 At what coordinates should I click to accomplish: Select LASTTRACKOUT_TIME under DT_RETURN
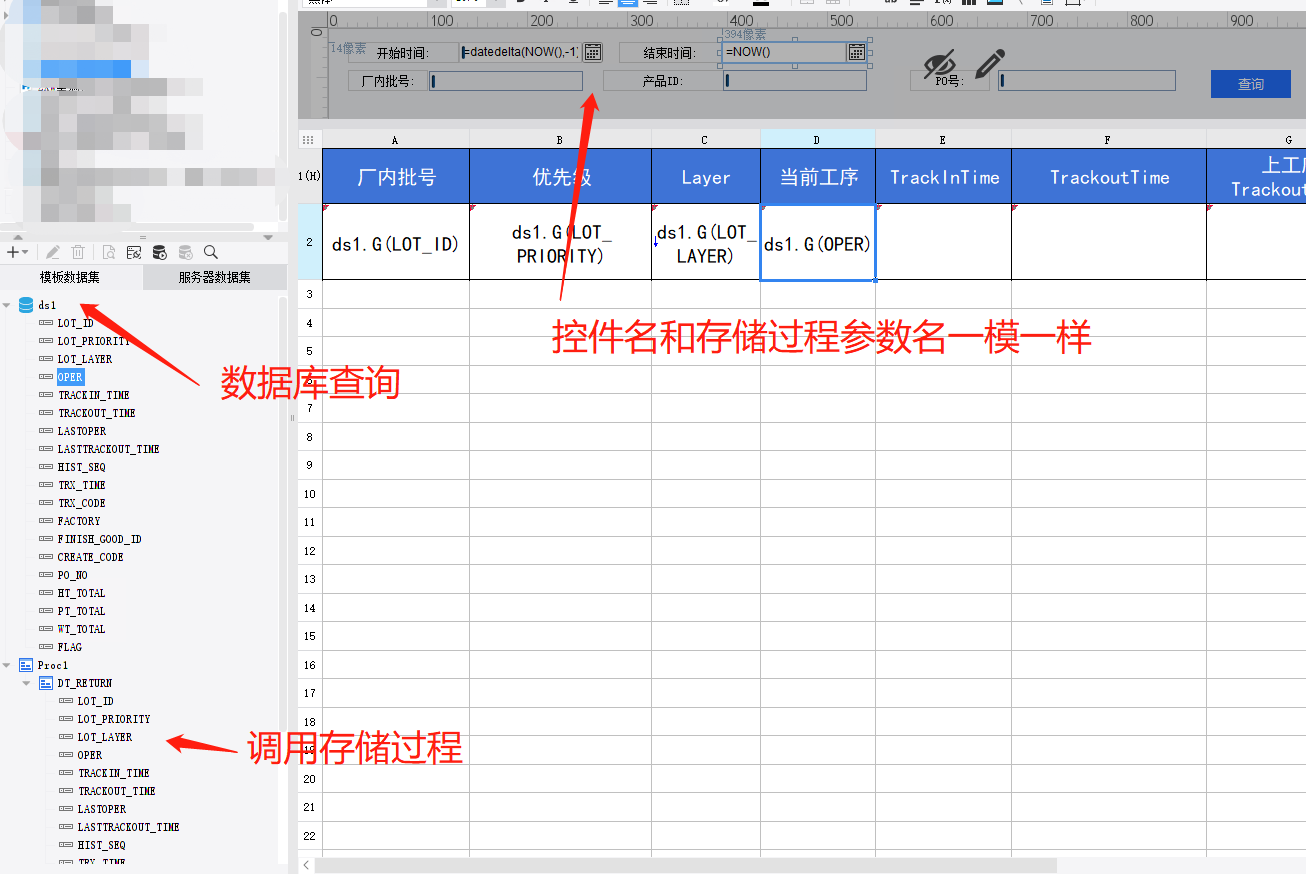(x=128, y=827)
